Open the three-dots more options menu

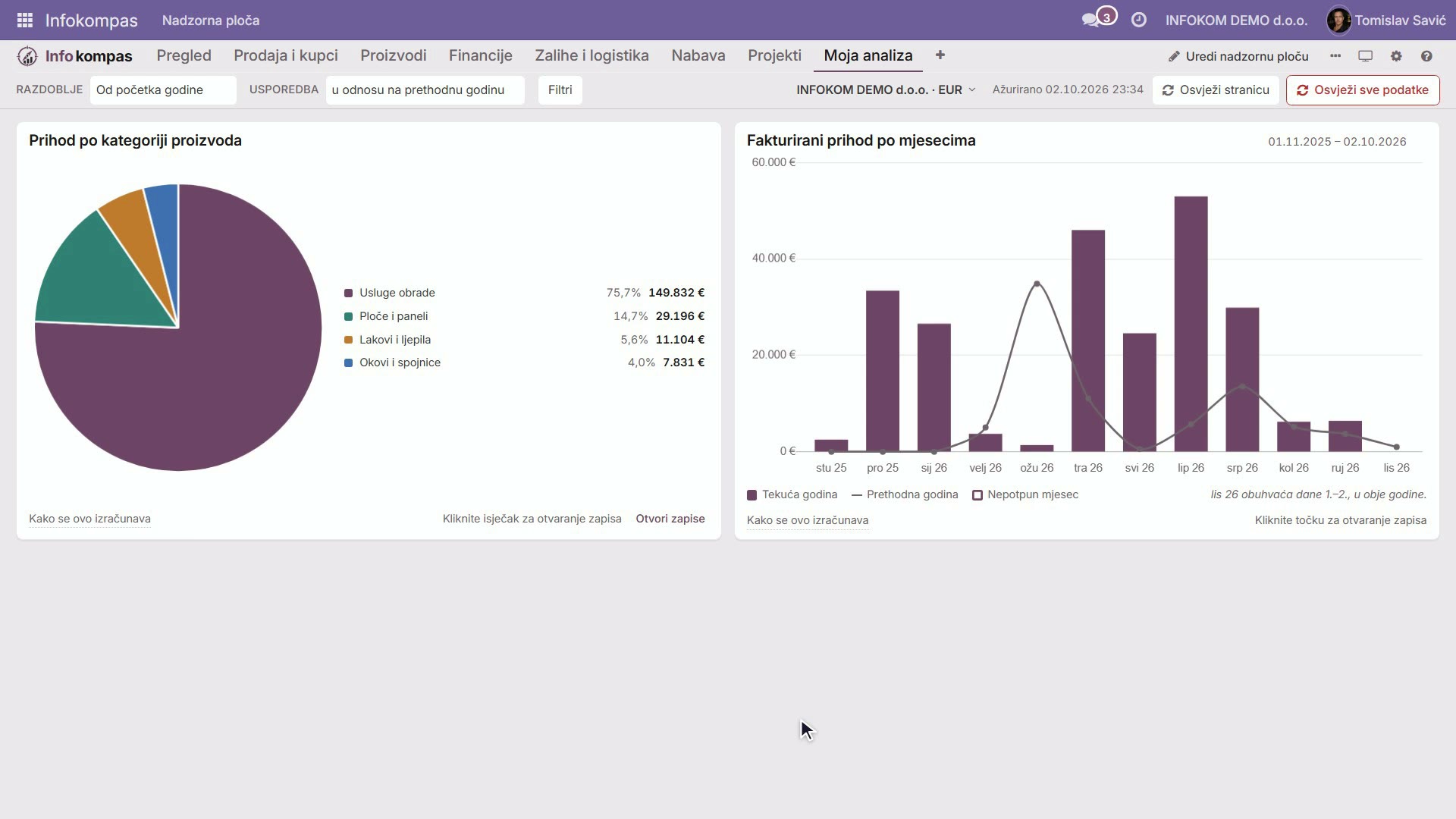(1335, 56)
